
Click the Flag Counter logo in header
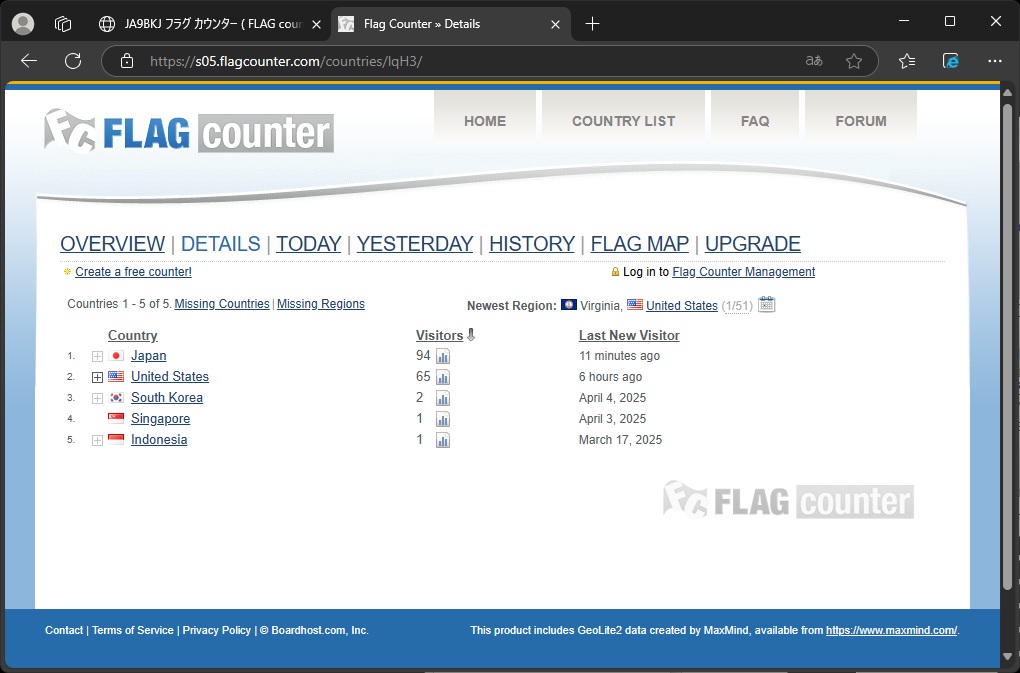tap(189, 131)
